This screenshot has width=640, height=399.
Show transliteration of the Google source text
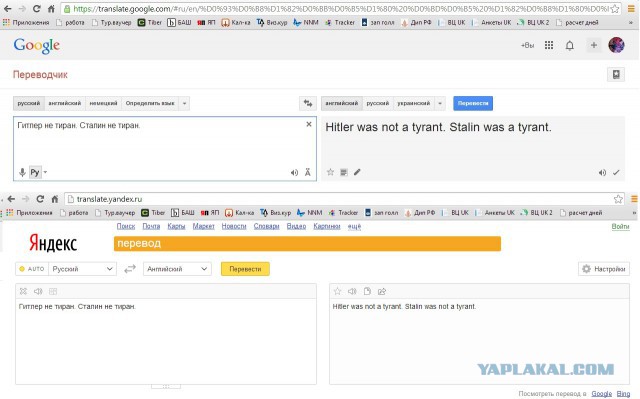click(x=308, y=173)
